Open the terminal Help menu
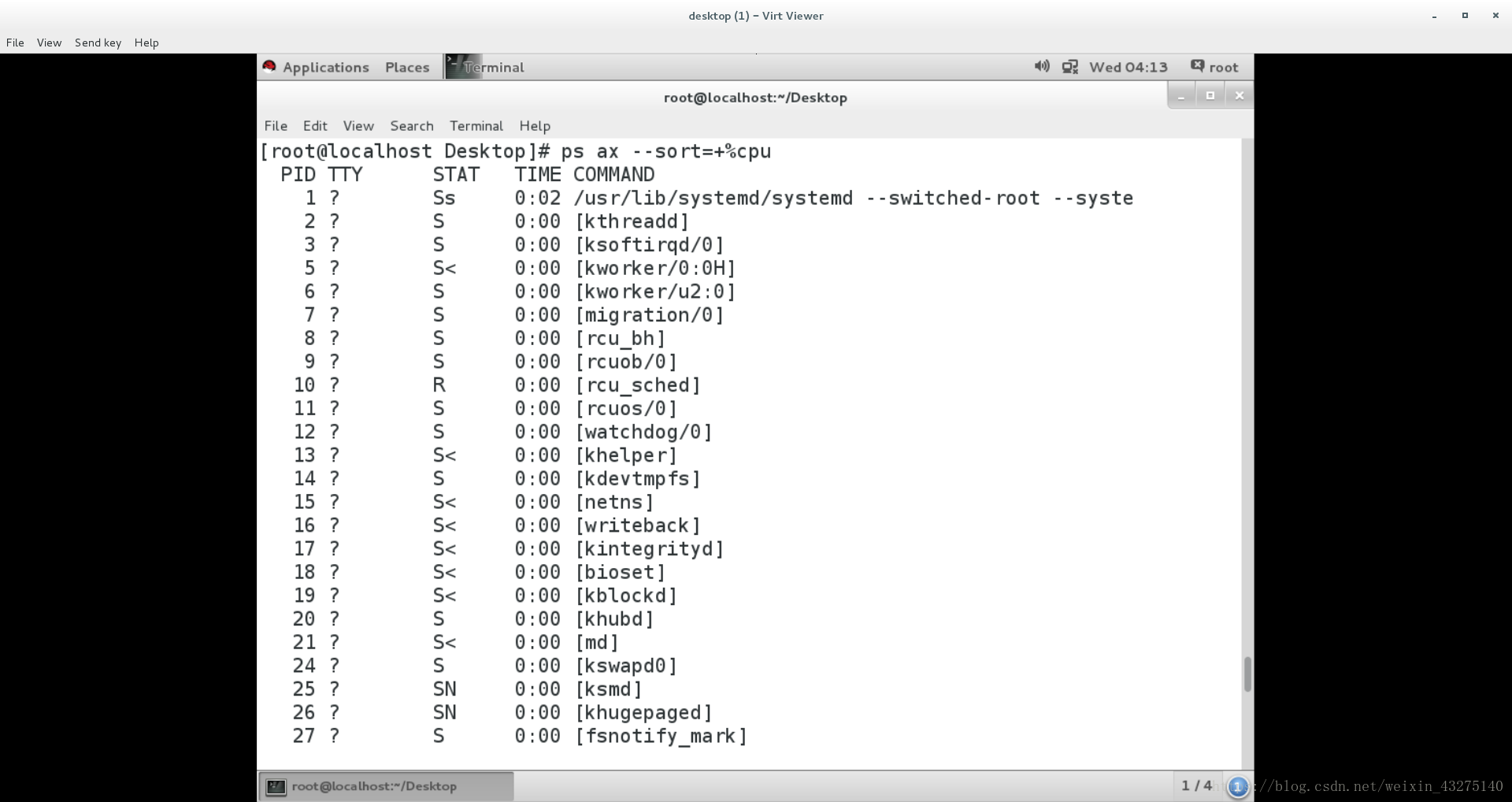 535,125
